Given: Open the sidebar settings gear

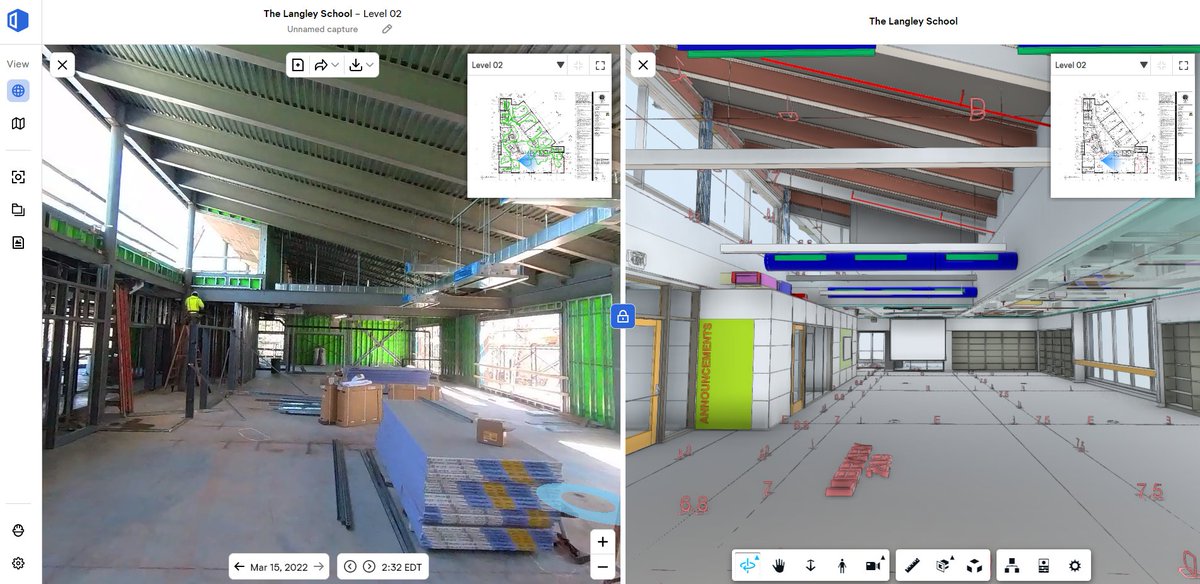Looking at the screenshot, I should [18, 563].
